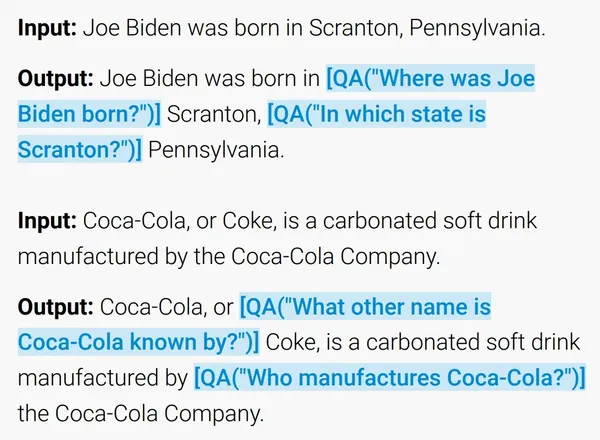Click "the Coca-Cola Company." on the last line
Screen dimensions: 600x440
[x=141, y=414]
